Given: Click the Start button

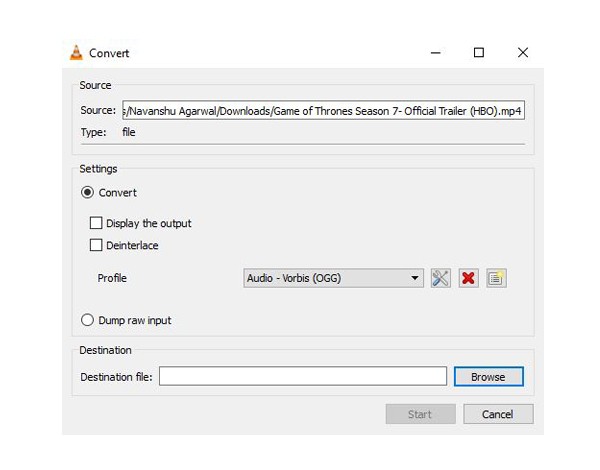Looking at the screenshot, I should pos(420,414).
